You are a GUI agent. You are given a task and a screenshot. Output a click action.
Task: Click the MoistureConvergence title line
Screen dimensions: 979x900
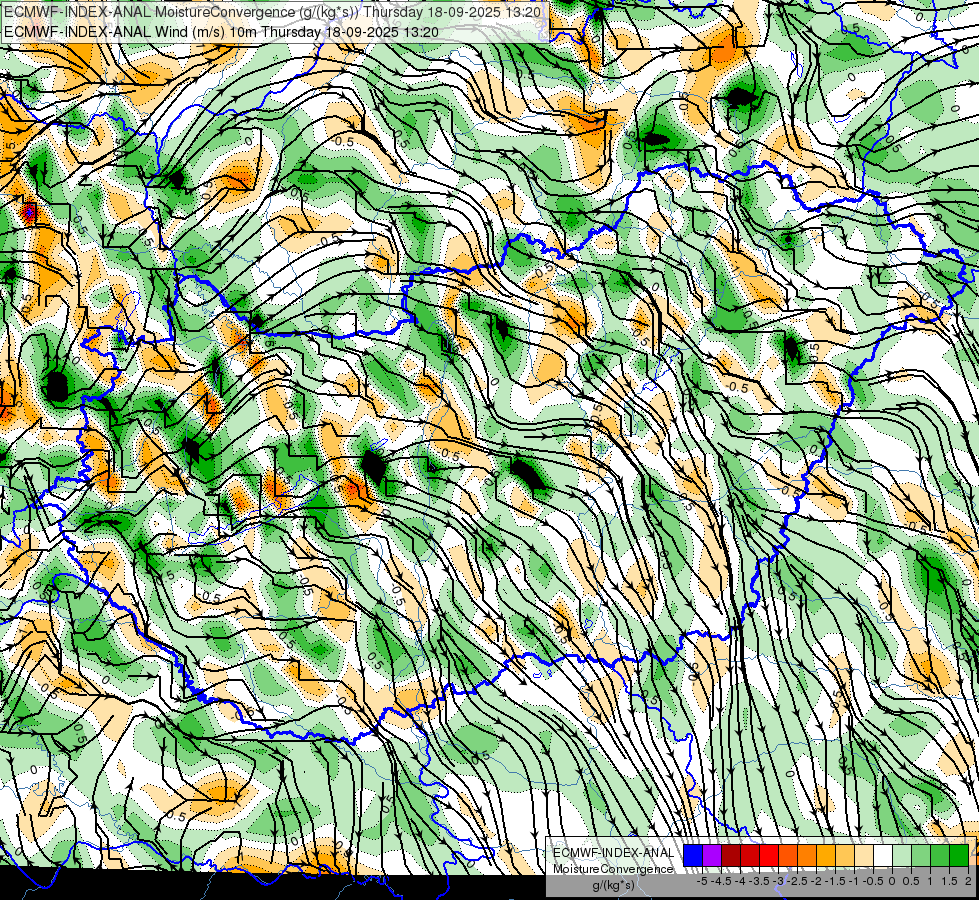[x=272, y=11]
